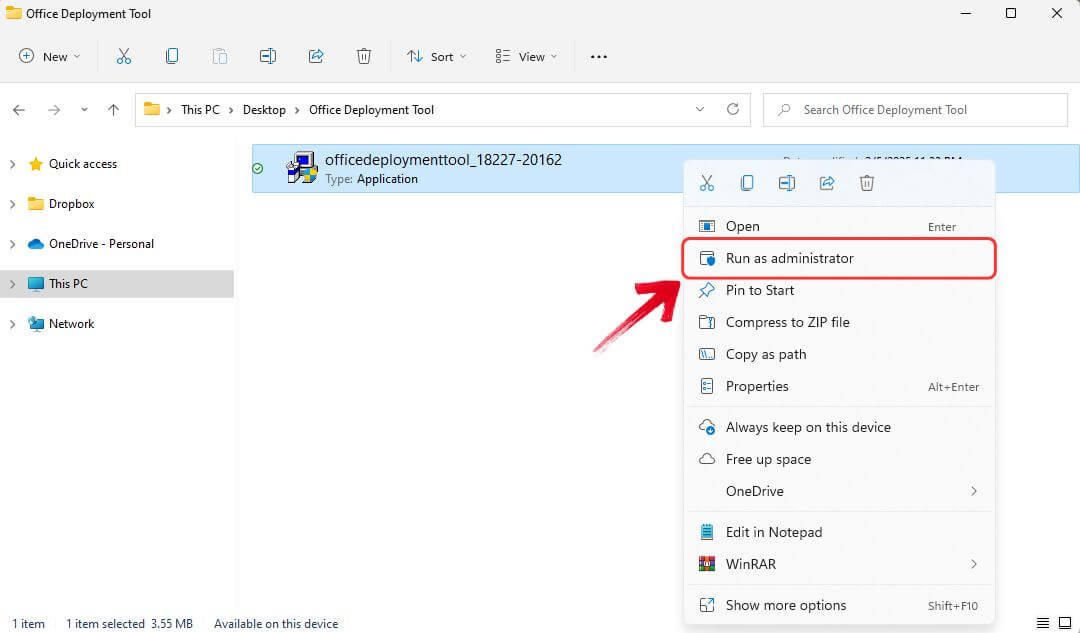Screen dimensions: 1080x633
Task: Expand the Network tree node
Action: tap(12, 324)
